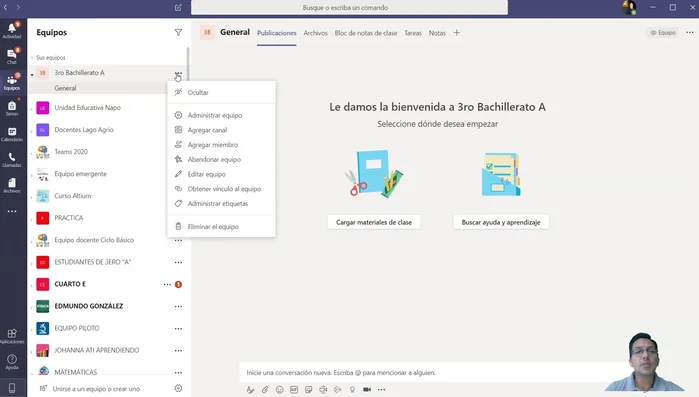The height and width of the screenshot is (397, 699).
Task: Choose Agregar miembro in menu
Action: tap(222, 145)
